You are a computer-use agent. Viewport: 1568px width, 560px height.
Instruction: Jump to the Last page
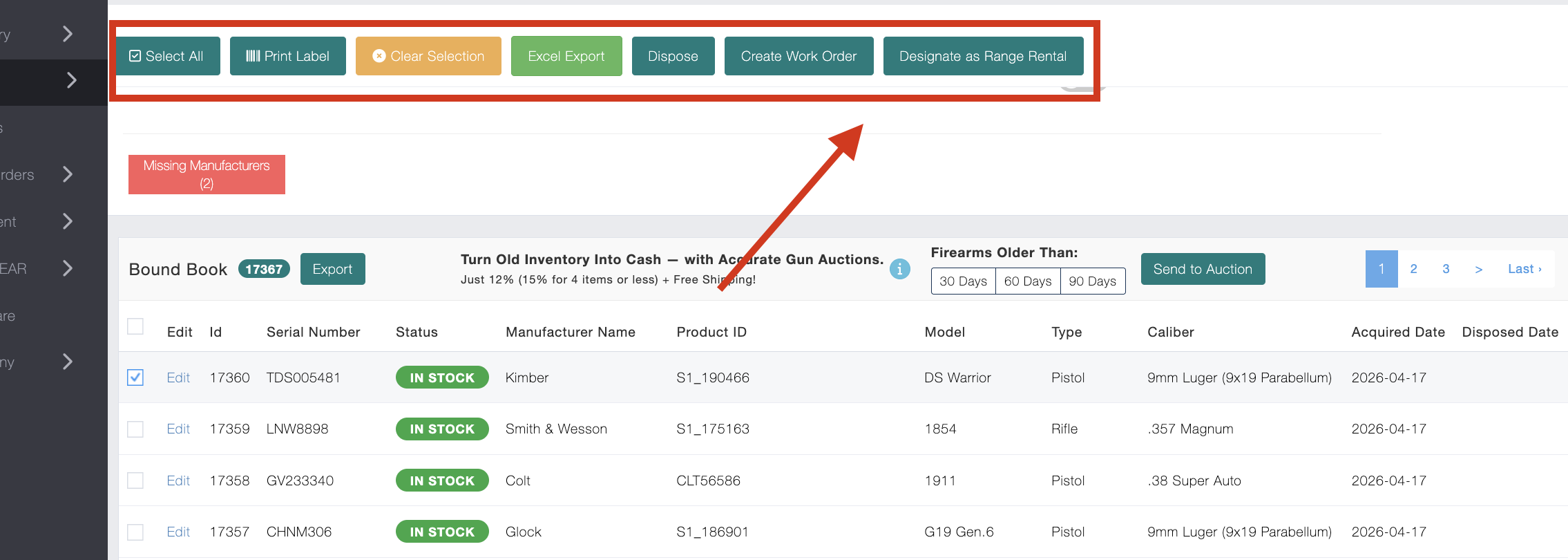pos(1524,269)
